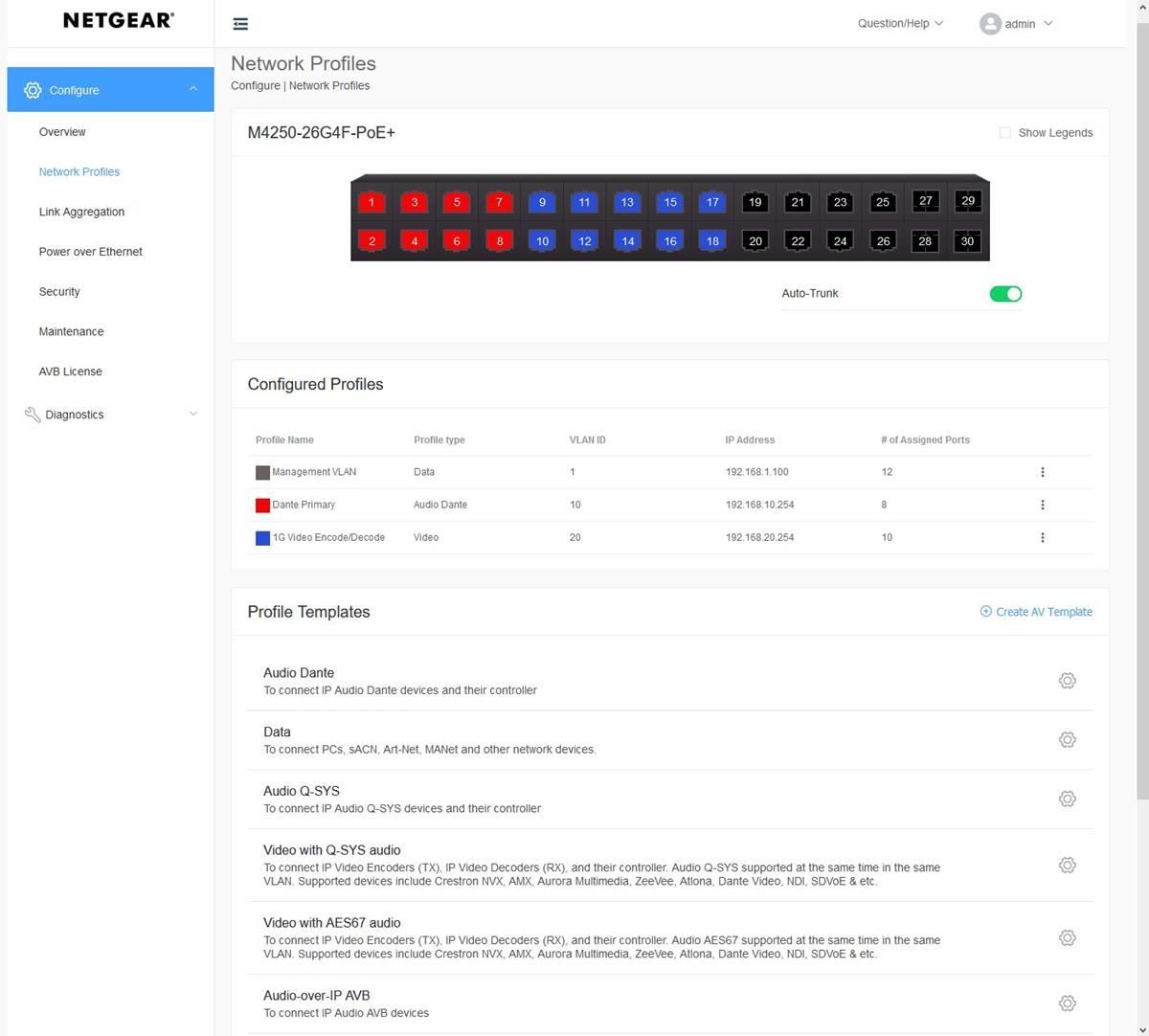This screenshot has height=1036, width=1149.
Task: Click the IP address 192.168.20.254
Action: tap(760, 537)
